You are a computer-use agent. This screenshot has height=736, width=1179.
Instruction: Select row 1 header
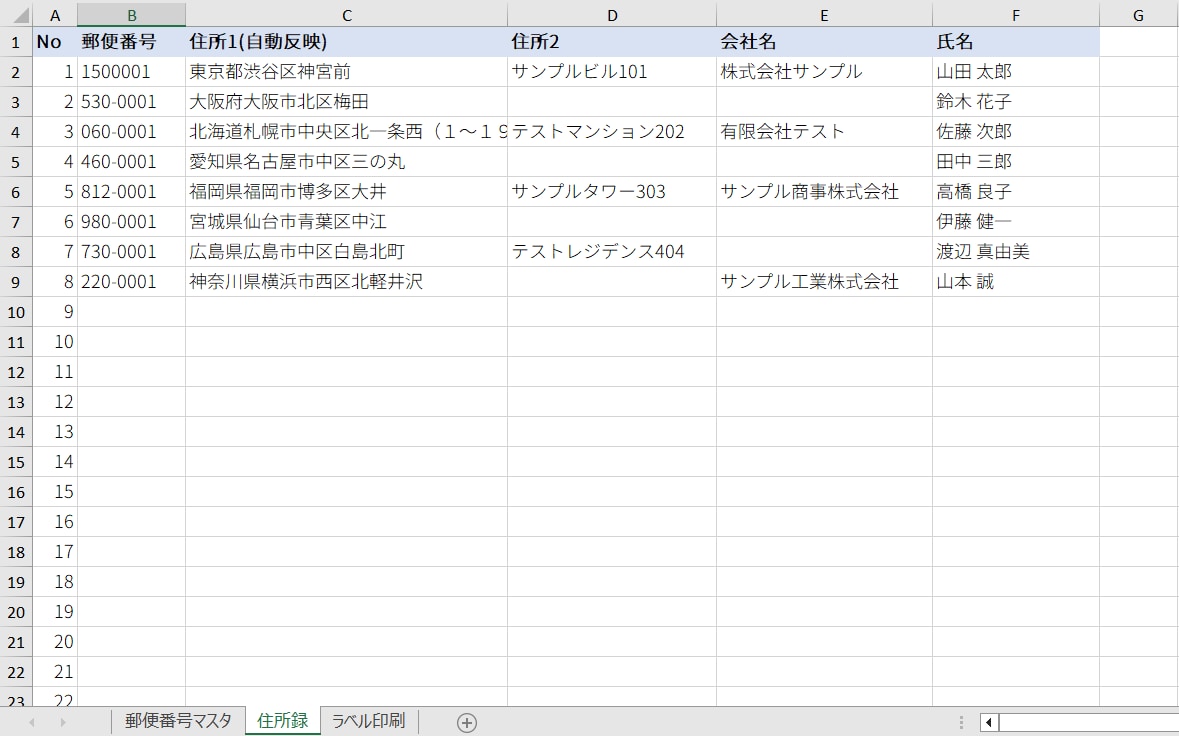coord(16,42)
